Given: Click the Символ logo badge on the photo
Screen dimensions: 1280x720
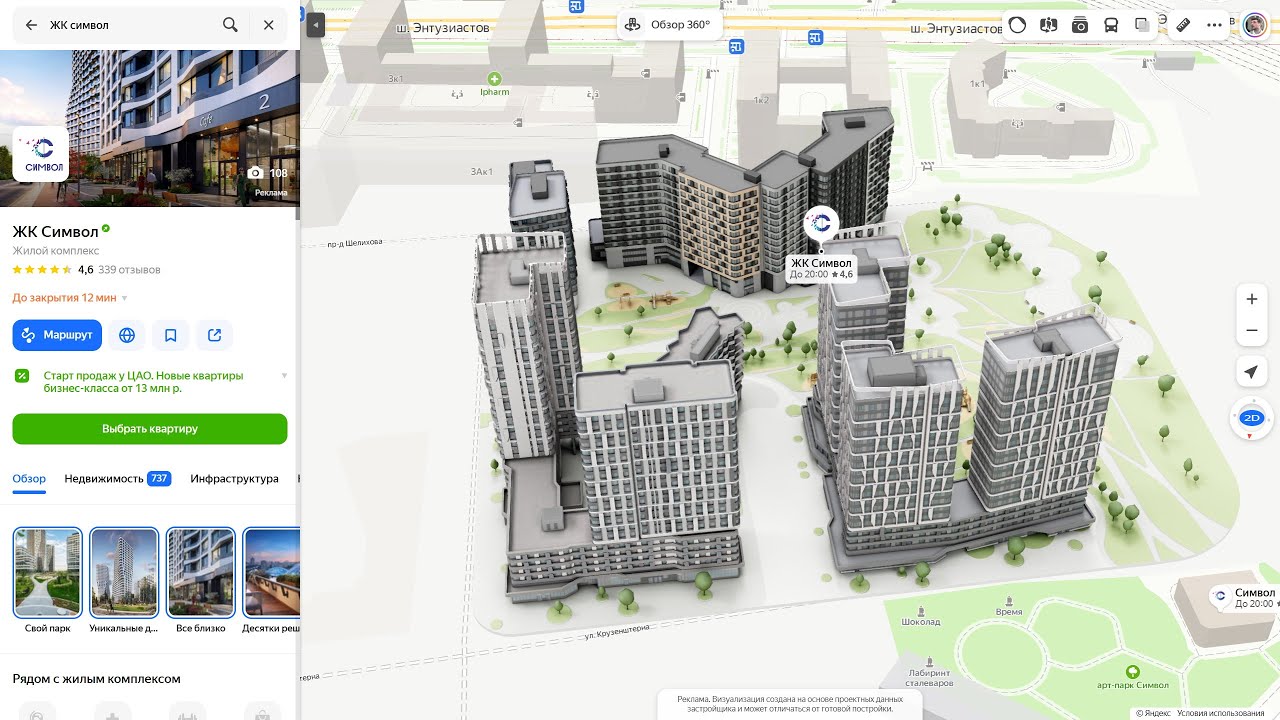Looking at the screenshot, I should (x=41, y=153).
